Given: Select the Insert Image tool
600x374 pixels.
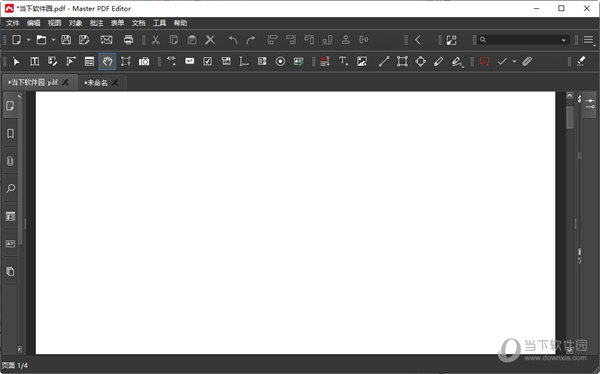Looking at the screenshot, I should [x=362, y=61].
